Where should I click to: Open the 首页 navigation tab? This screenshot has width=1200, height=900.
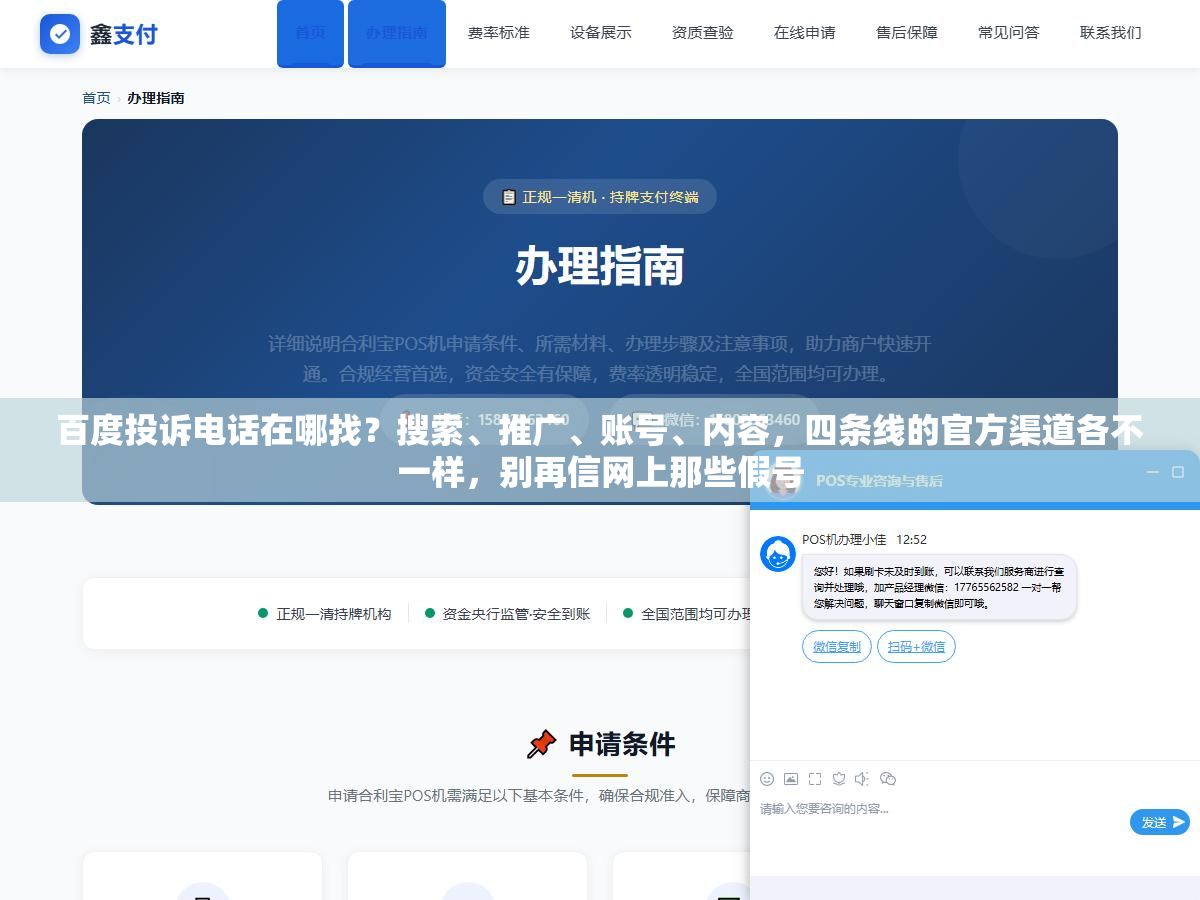point(310,33)
